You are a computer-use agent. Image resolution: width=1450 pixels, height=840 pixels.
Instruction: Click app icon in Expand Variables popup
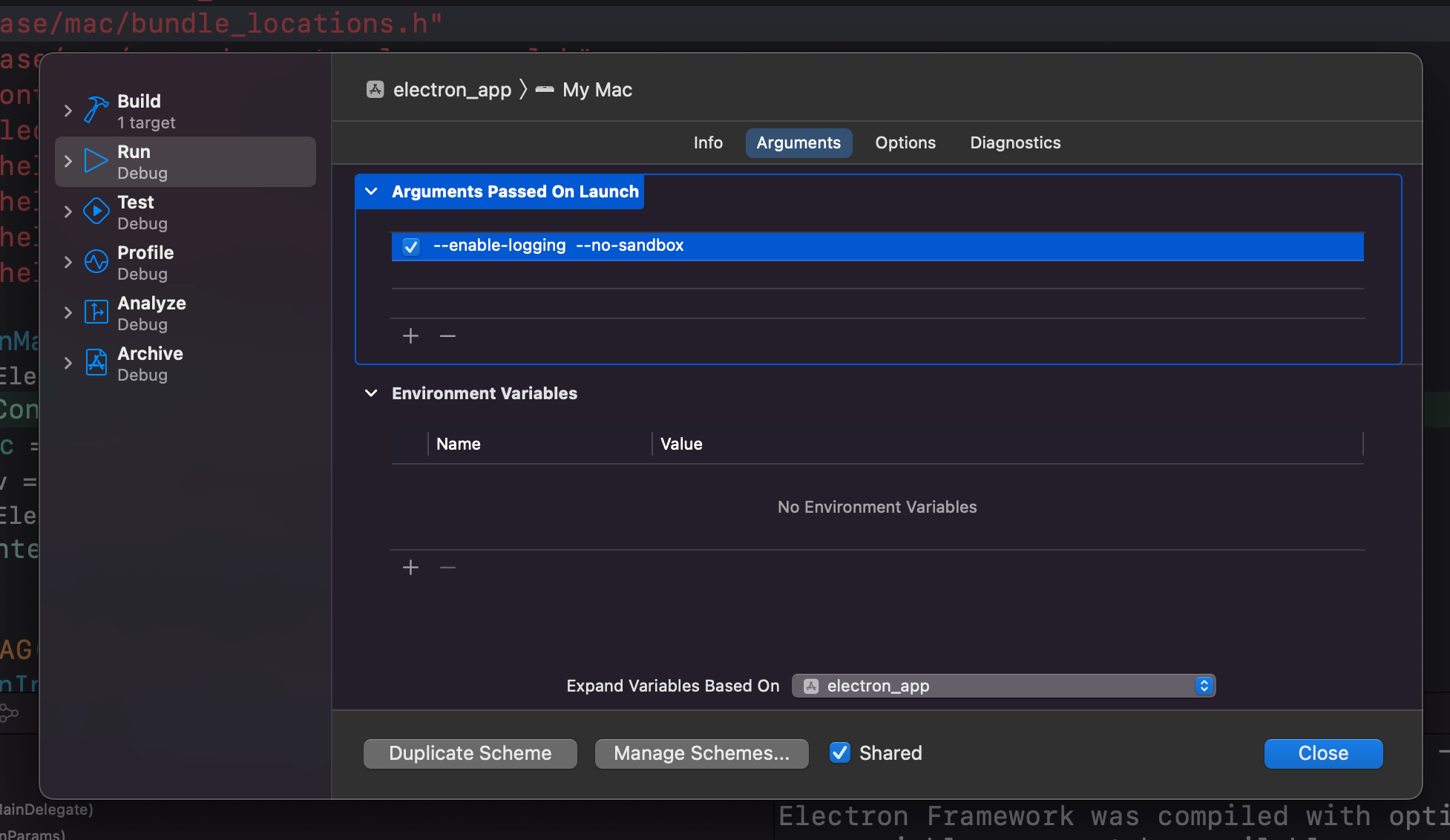[x=811, y=686]
